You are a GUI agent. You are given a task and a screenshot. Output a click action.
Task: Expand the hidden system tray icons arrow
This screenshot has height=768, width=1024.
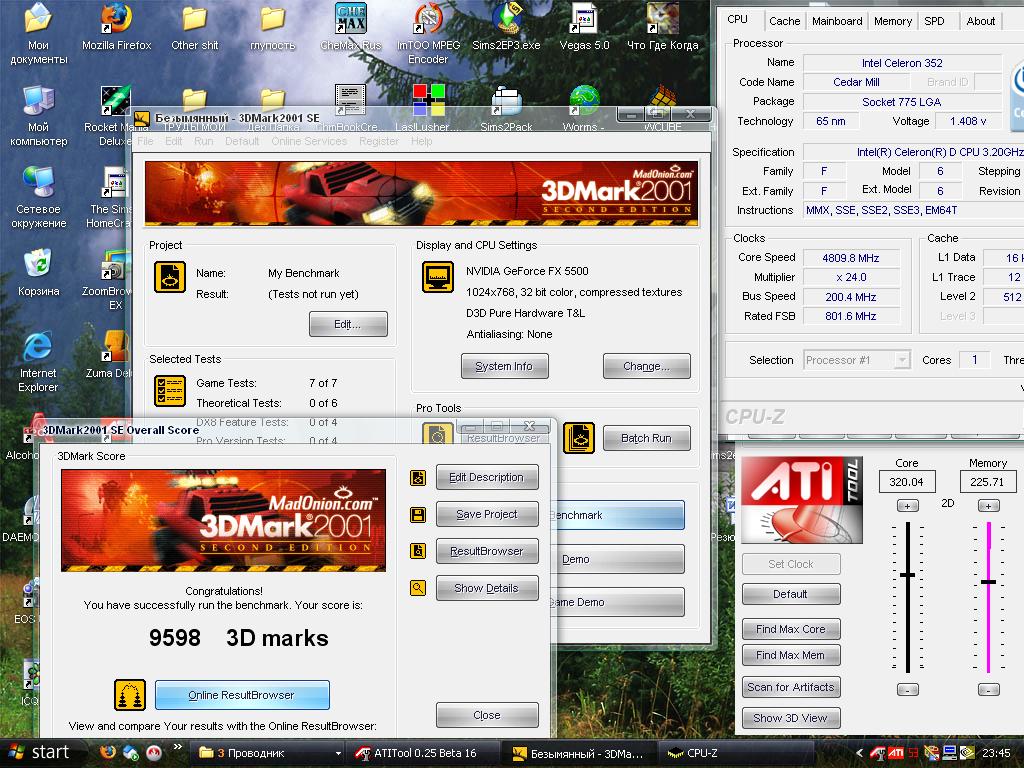859,753
